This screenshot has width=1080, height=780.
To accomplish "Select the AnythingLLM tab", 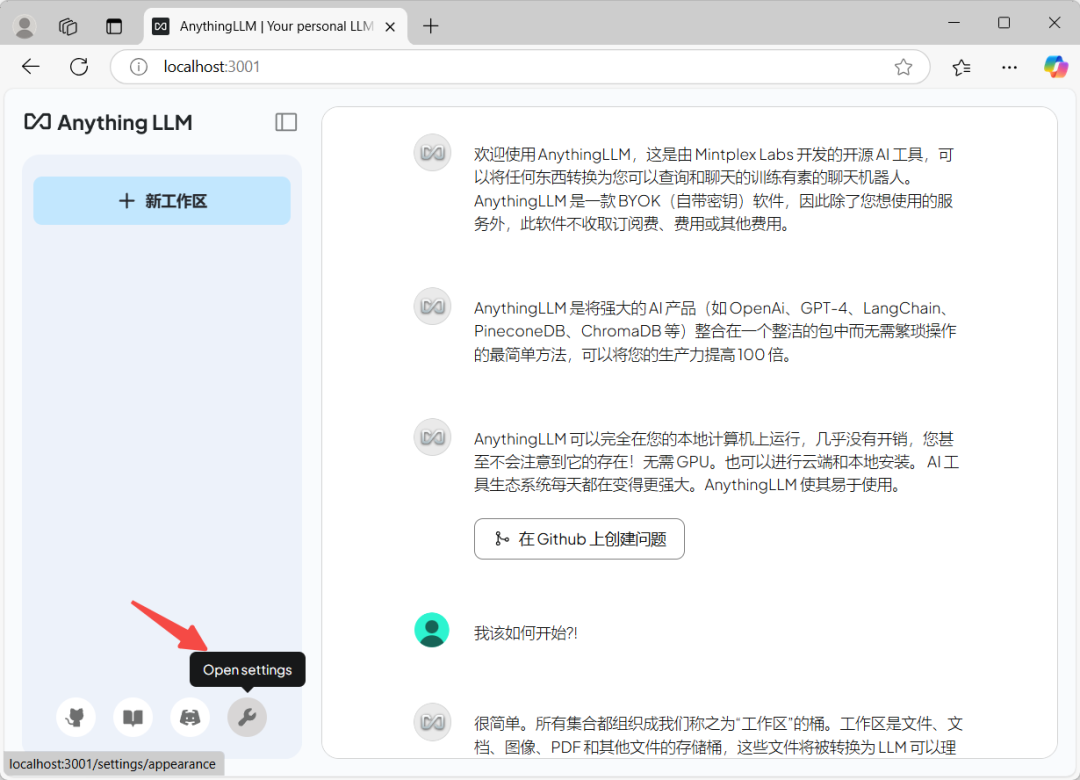I will [276, 26].
